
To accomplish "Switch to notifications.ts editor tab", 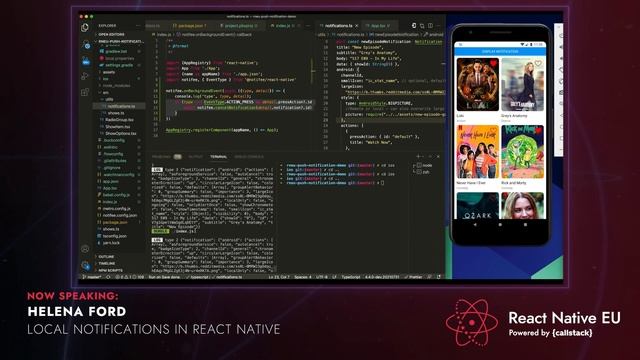I will click(x=338, y=26).
